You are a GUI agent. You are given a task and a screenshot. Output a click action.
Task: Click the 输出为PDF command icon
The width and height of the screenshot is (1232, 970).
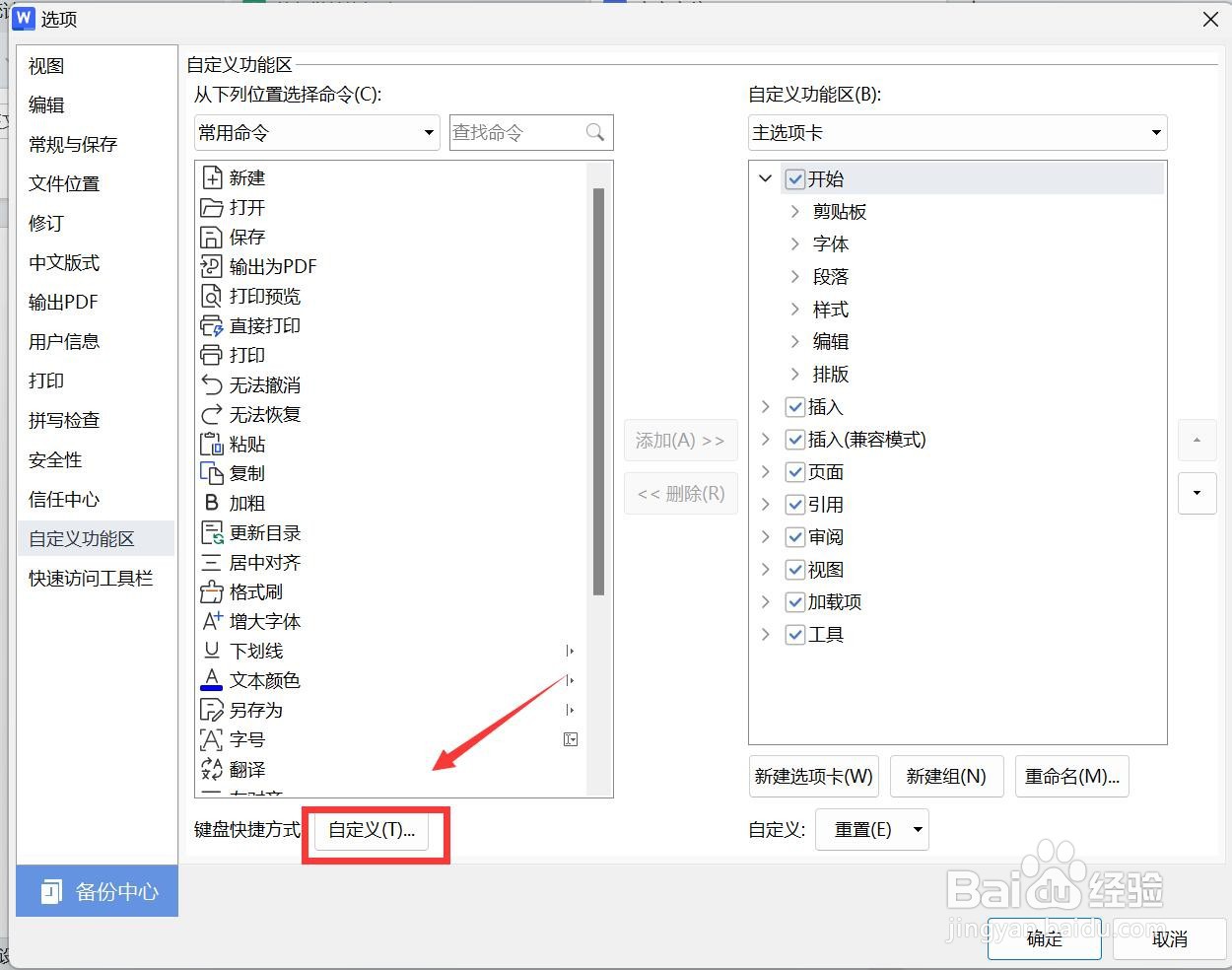(x=212, y=266)
